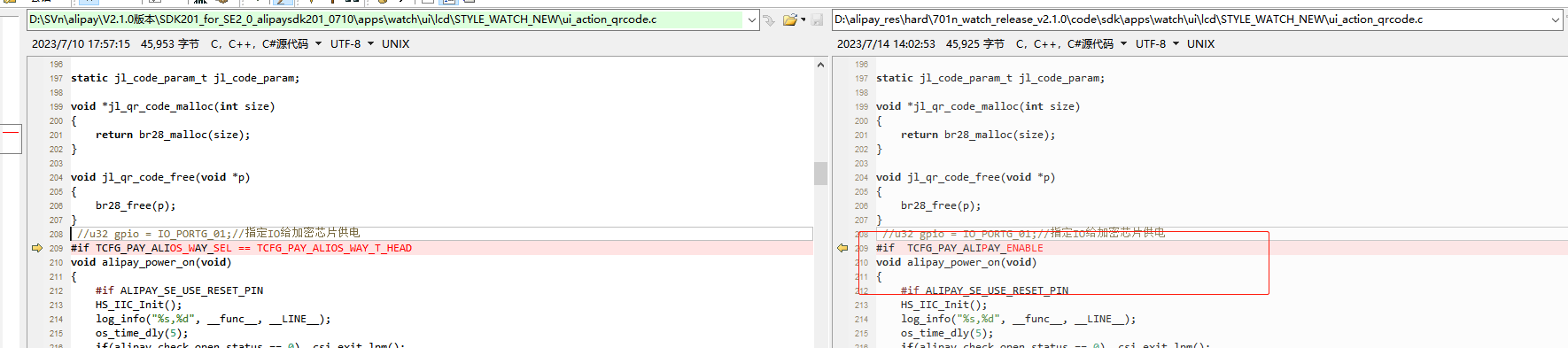This screenshot has width=1568, height=348.
Task: Click the left pane reload arrow icon
Action: point(769,19)
